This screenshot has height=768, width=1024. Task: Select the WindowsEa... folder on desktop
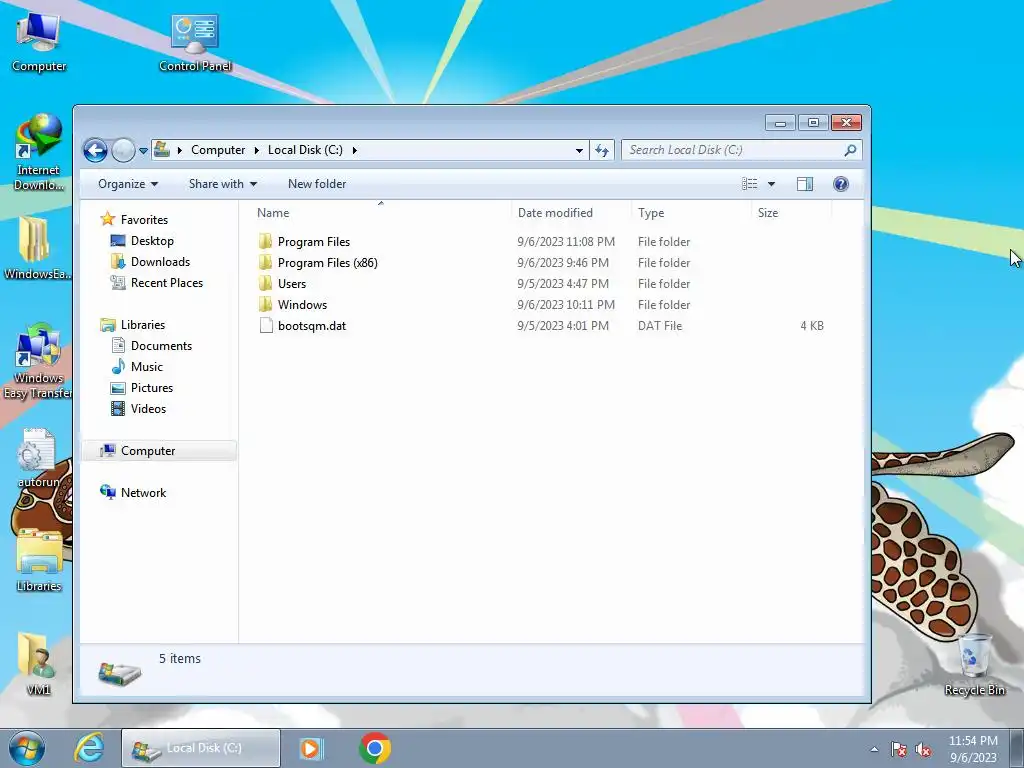click(x=36, y=248)
